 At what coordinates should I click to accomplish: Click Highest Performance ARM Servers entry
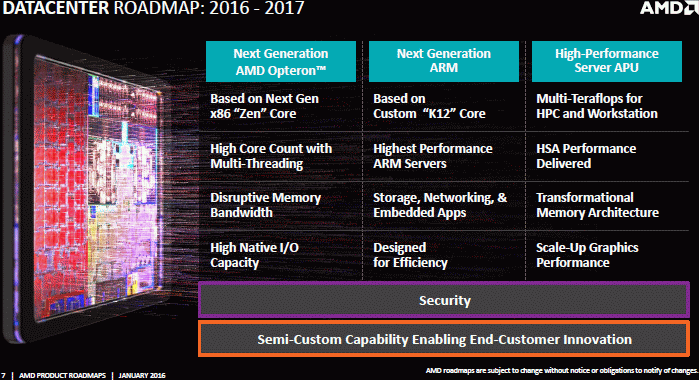pyautogui.click(x=433, y=156)
